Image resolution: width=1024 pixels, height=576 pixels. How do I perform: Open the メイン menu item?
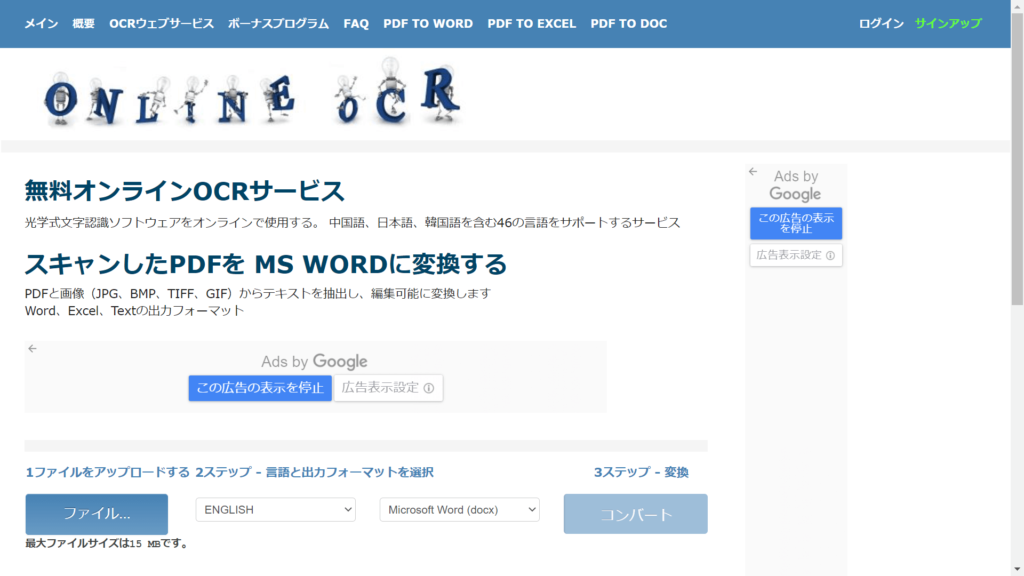click(41, 24)
